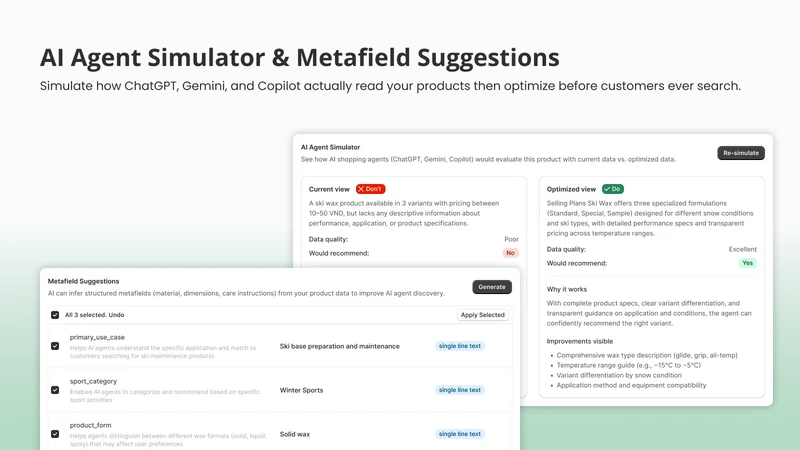This screenshot has width=800, height=450.
Task: Click sport_category single line text tag
Action: coord(460,390)
